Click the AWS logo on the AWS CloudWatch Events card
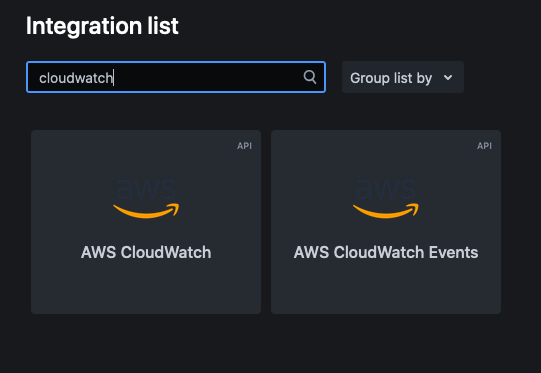 click(386, 199)
